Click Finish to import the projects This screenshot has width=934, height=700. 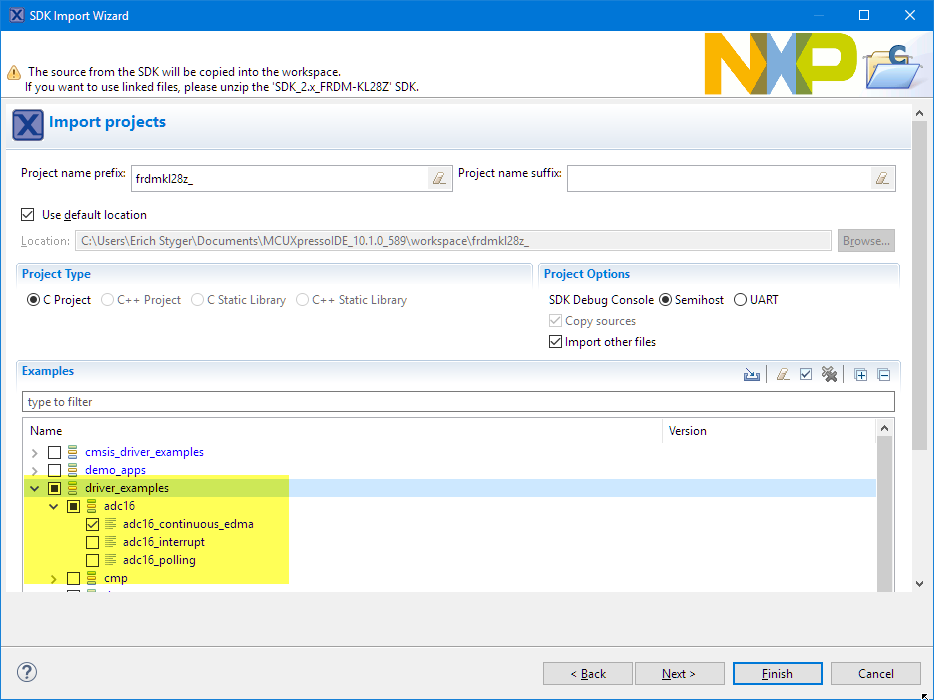point(777,673)
